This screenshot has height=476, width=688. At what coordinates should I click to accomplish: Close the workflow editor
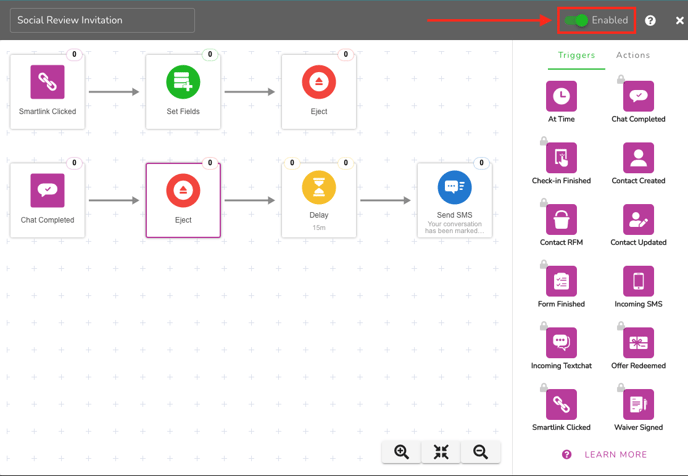[680, 20]
